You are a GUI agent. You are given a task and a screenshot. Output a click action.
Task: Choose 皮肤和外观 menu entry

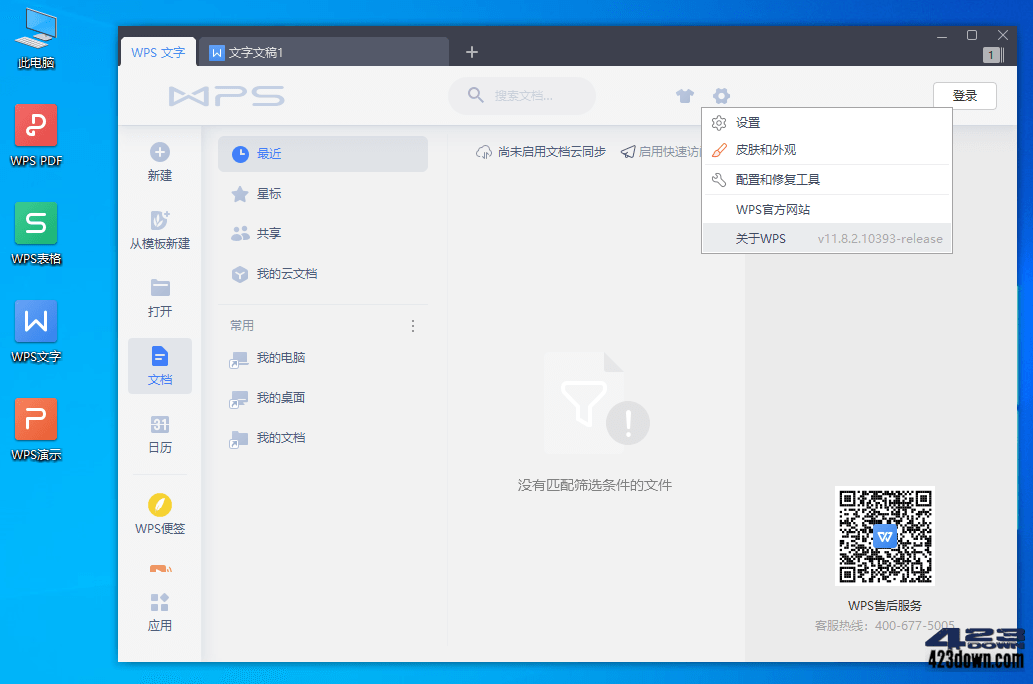pyautogui.click(x=827, y=150)
